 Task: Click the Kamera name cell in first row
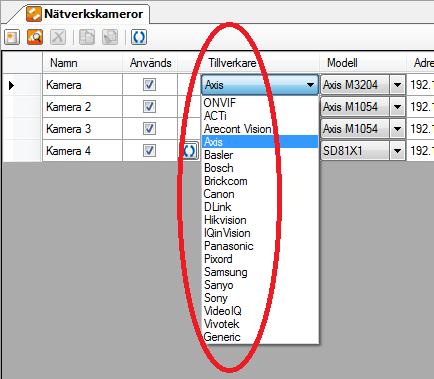point(82,85)
